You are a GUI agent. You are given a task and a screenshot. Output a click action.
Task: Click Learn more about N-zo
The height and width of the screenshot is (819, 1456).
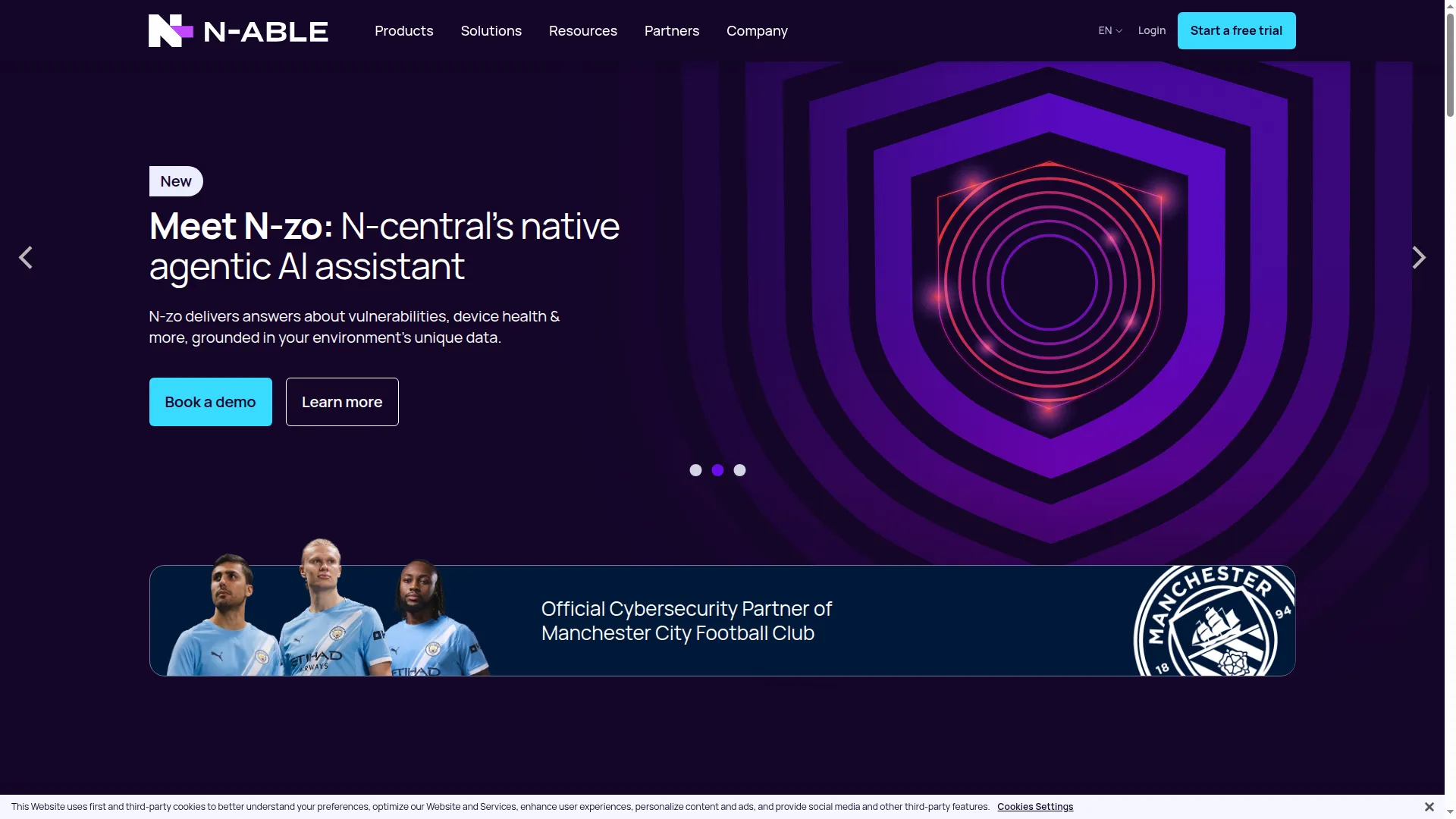(x=342, y=402)
